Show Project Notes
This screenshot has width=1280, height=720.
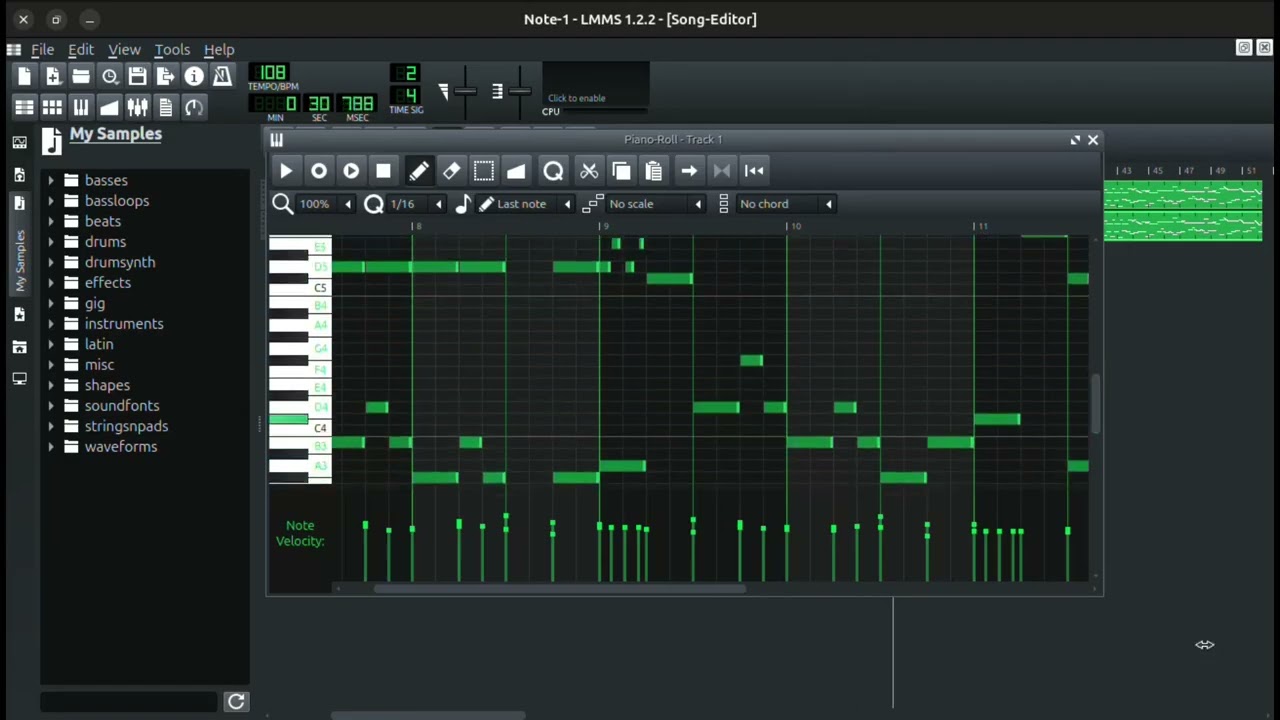click(x=166, y=107)
